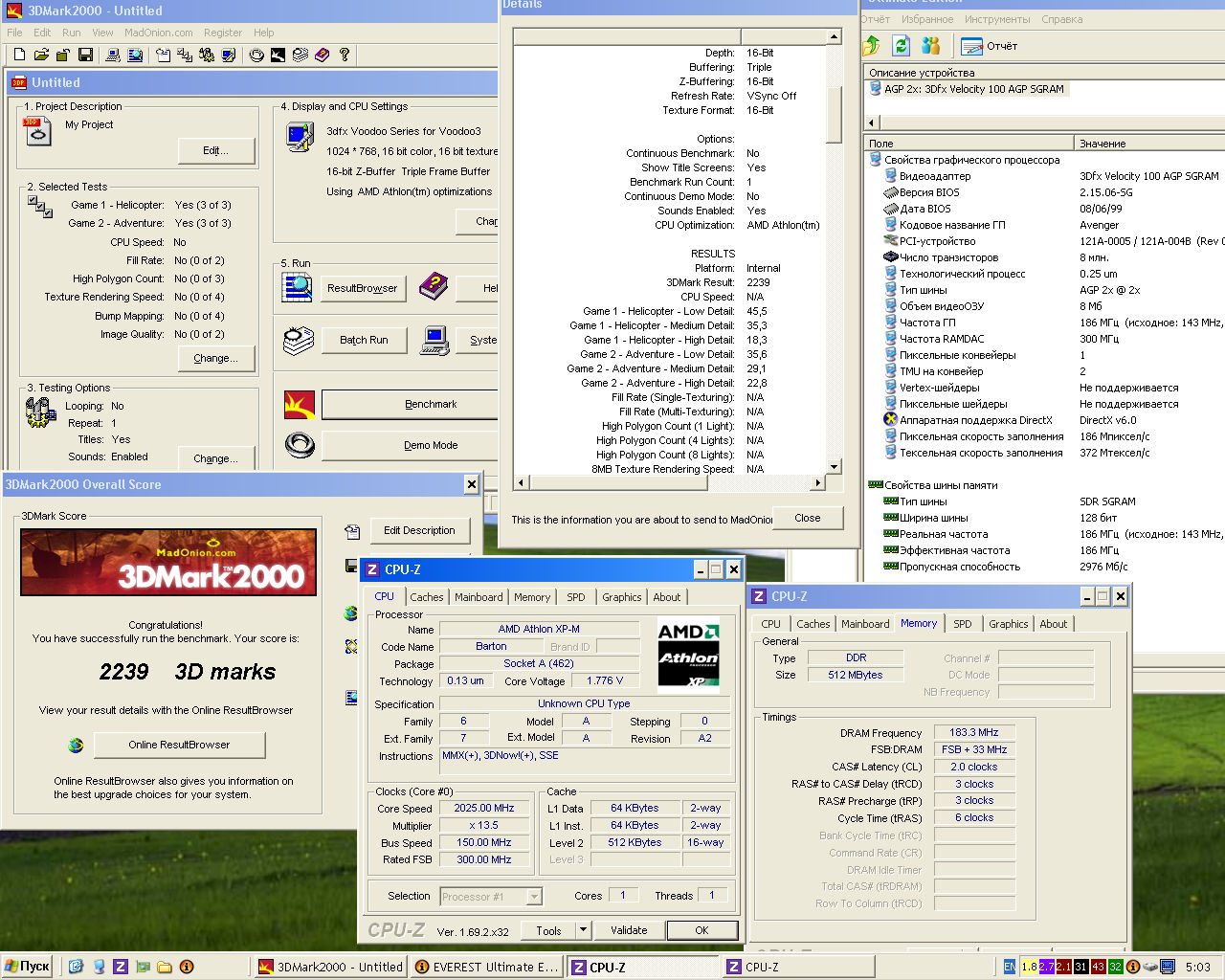Open the File menu in 3DMark2000
Screen dimensions: 1225x980
[14, 33]
